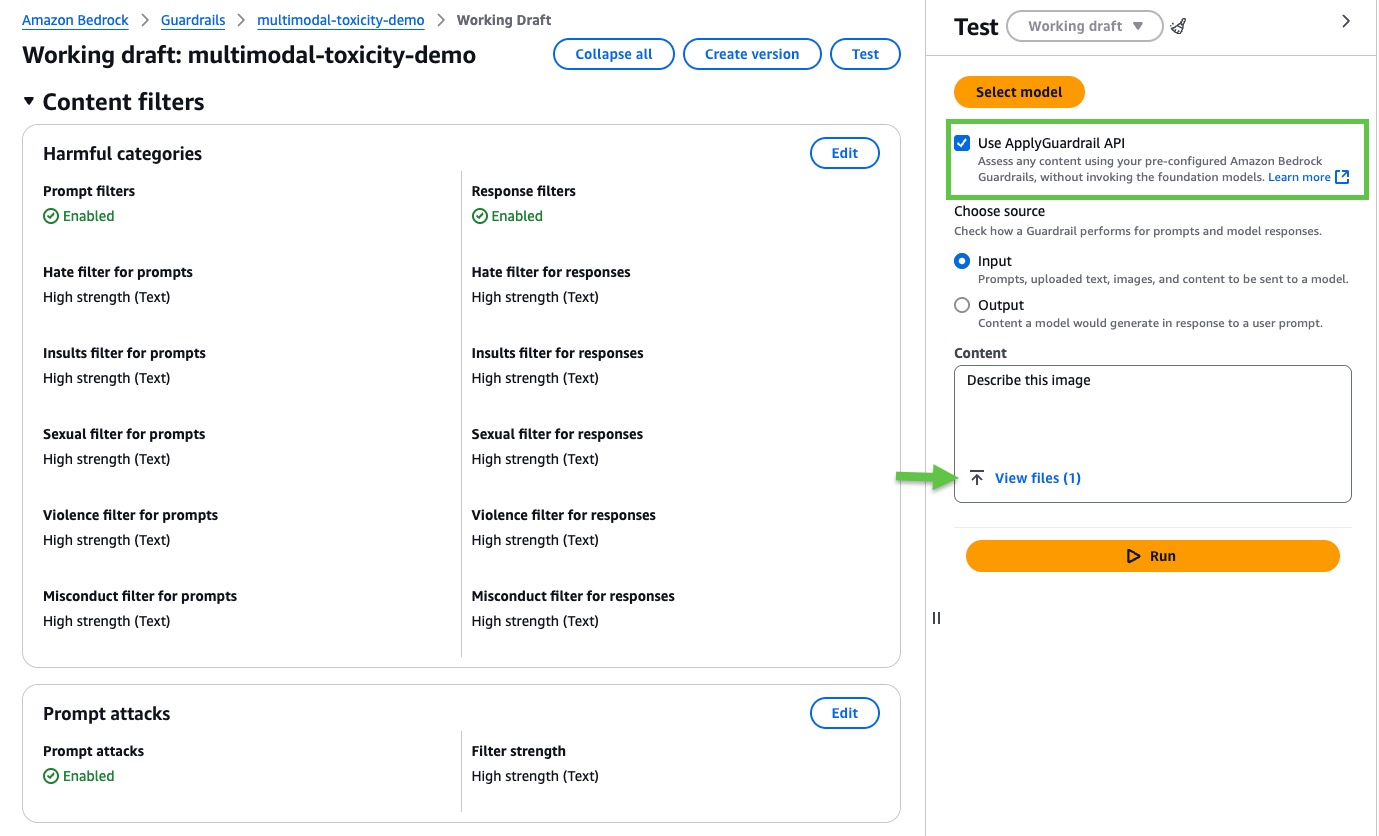Click the Response filters Enabled check icon
The width and height of the screenshot is (1379, 836).
pos(480,216)
